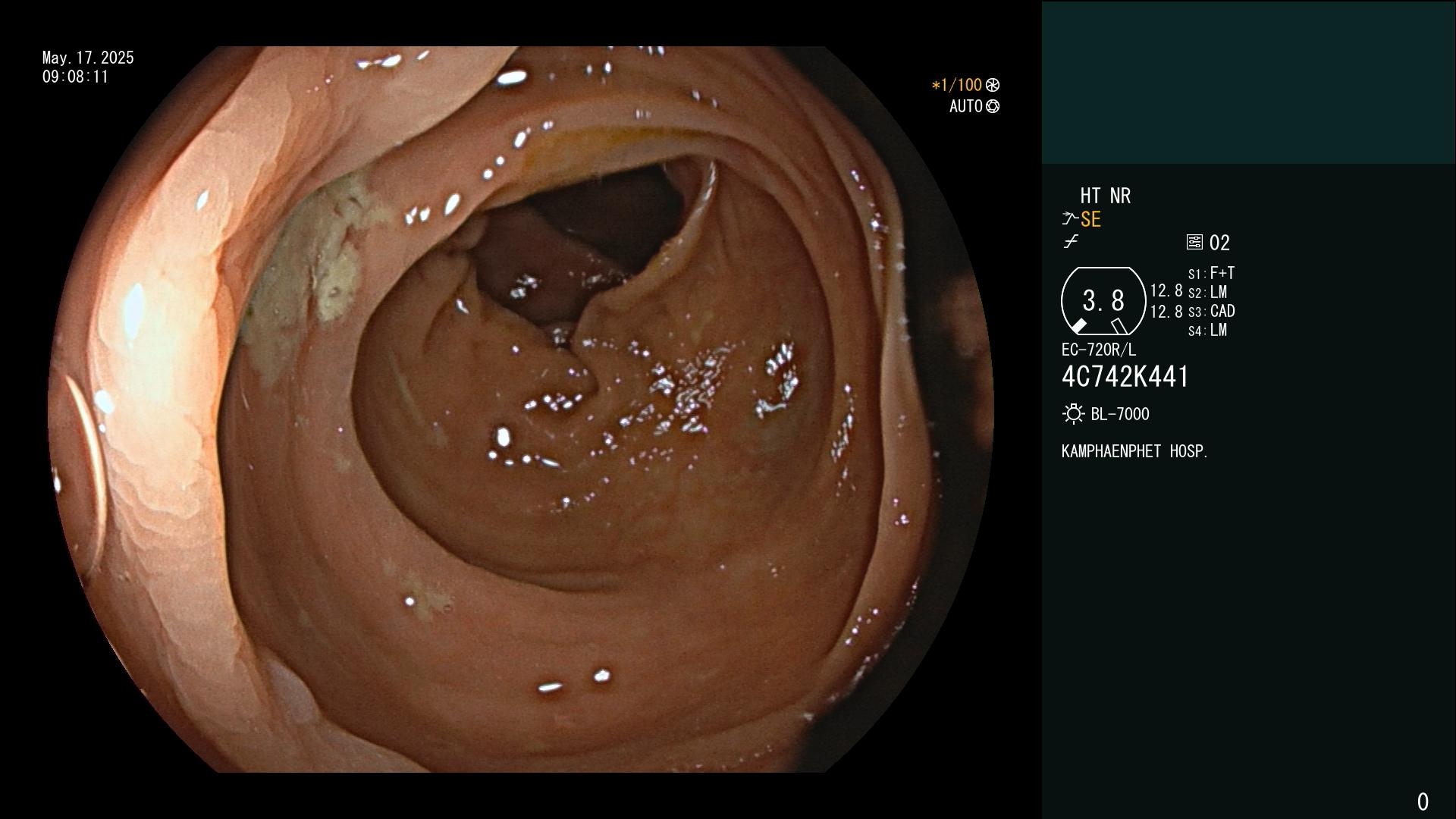Click the endoscopic live image view
This screenshot has width=1456, height=819.
(521, 409)
